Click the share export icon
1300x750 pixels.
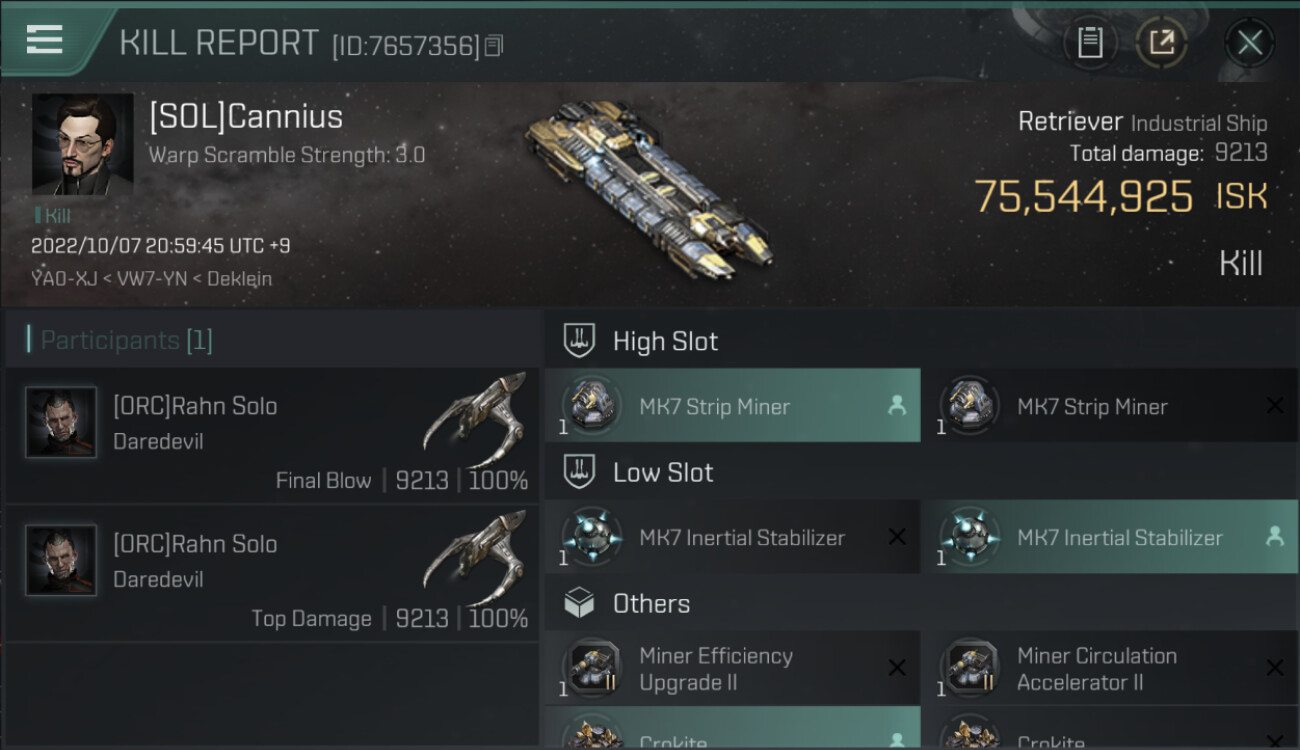pyautogui.click(x=1161, y=43)
